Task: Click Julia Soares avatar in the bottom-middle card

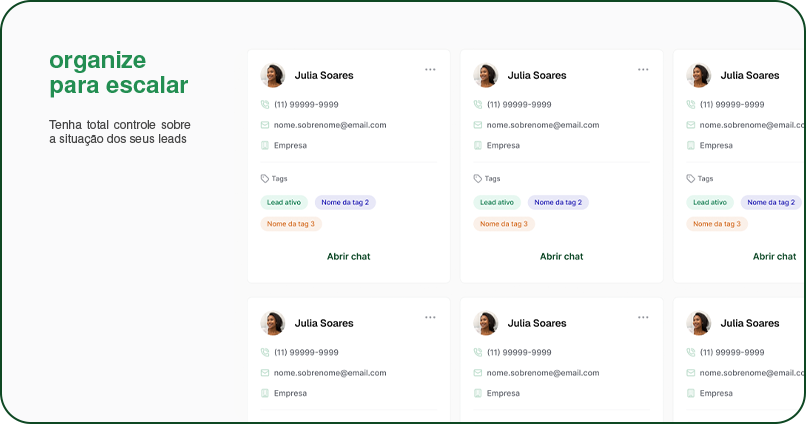Action: point(485,323)
